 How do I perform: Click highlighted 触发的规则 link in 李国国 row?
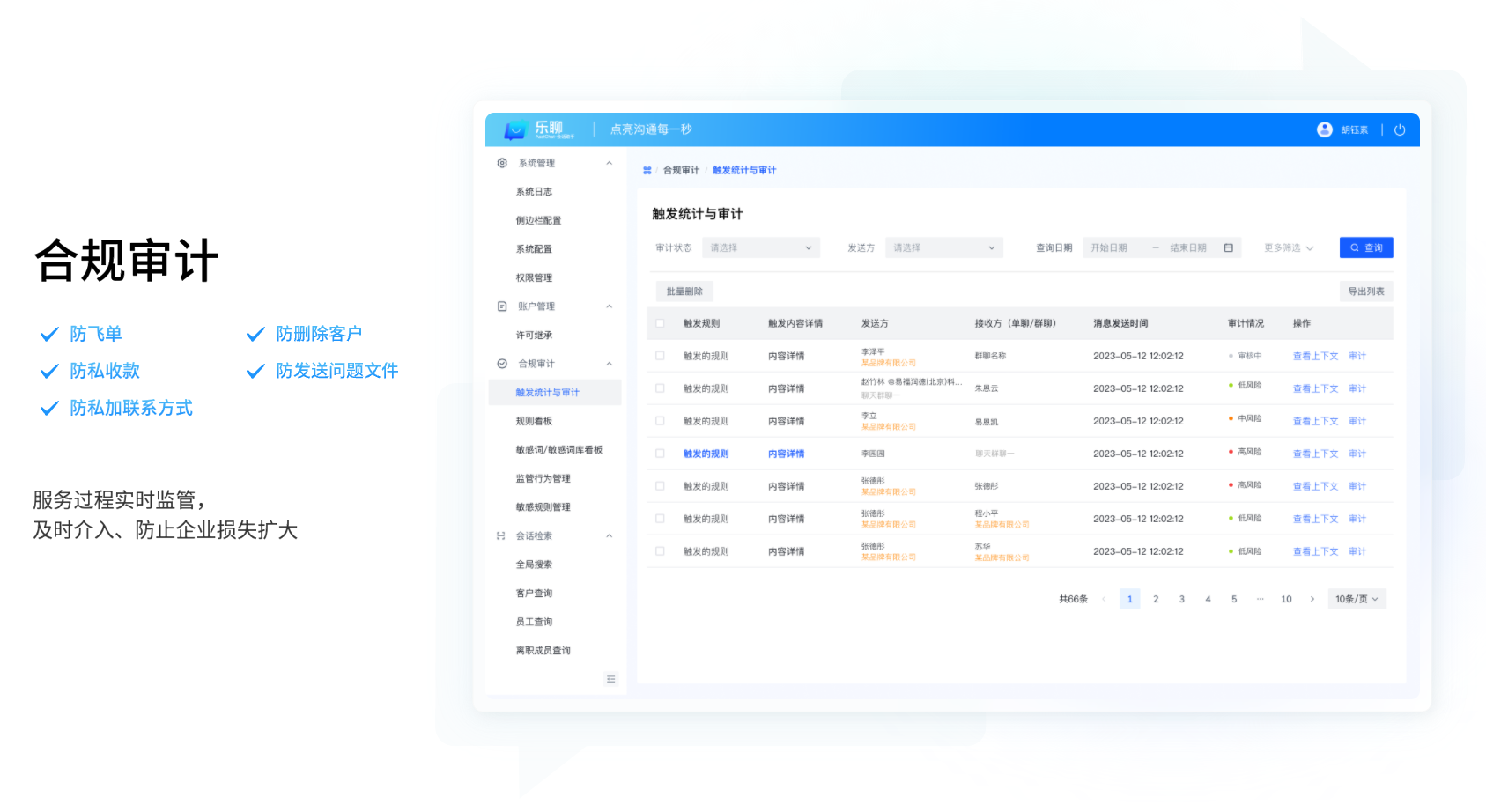tap(706, 454)
